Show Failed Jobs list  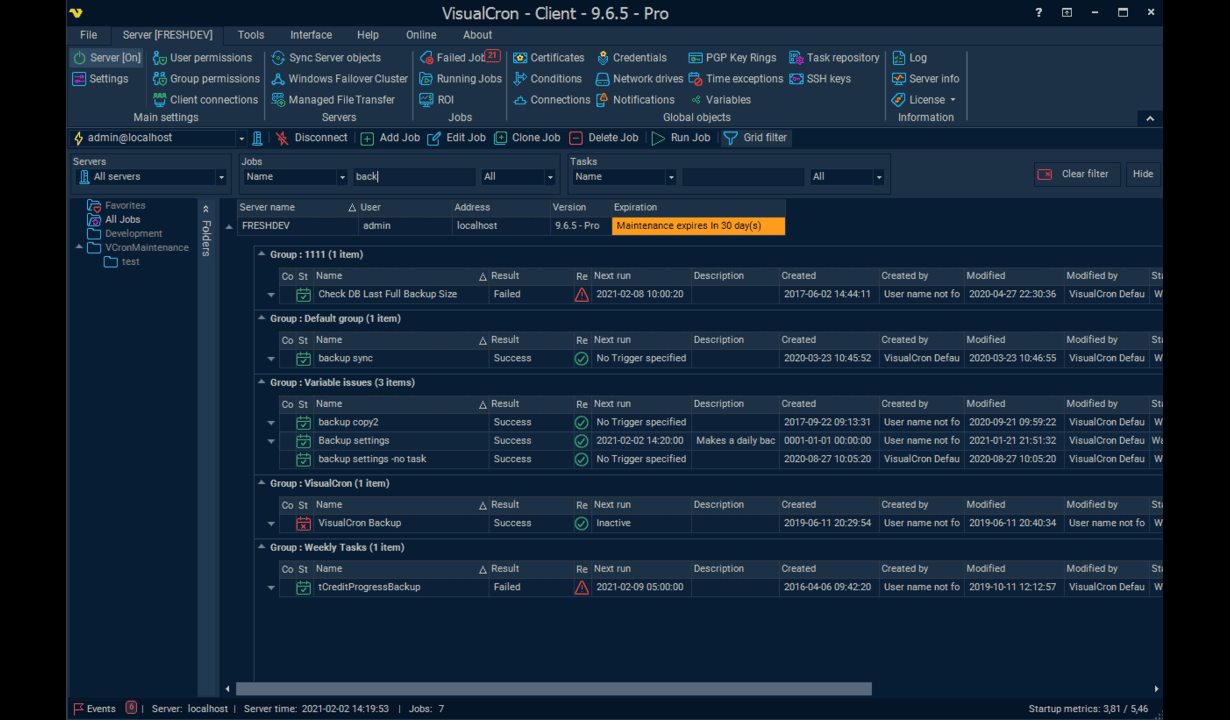point(460,58)
